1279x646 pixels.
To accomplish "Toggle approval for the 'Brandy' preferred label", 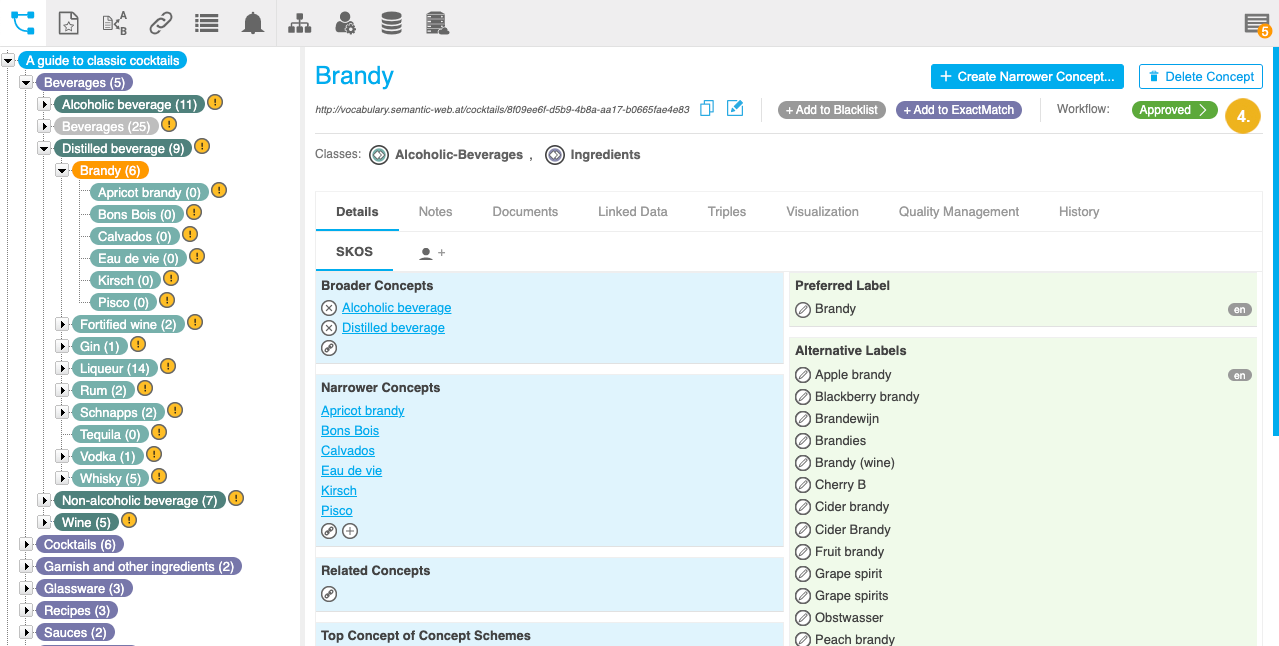I will point(802,309).
